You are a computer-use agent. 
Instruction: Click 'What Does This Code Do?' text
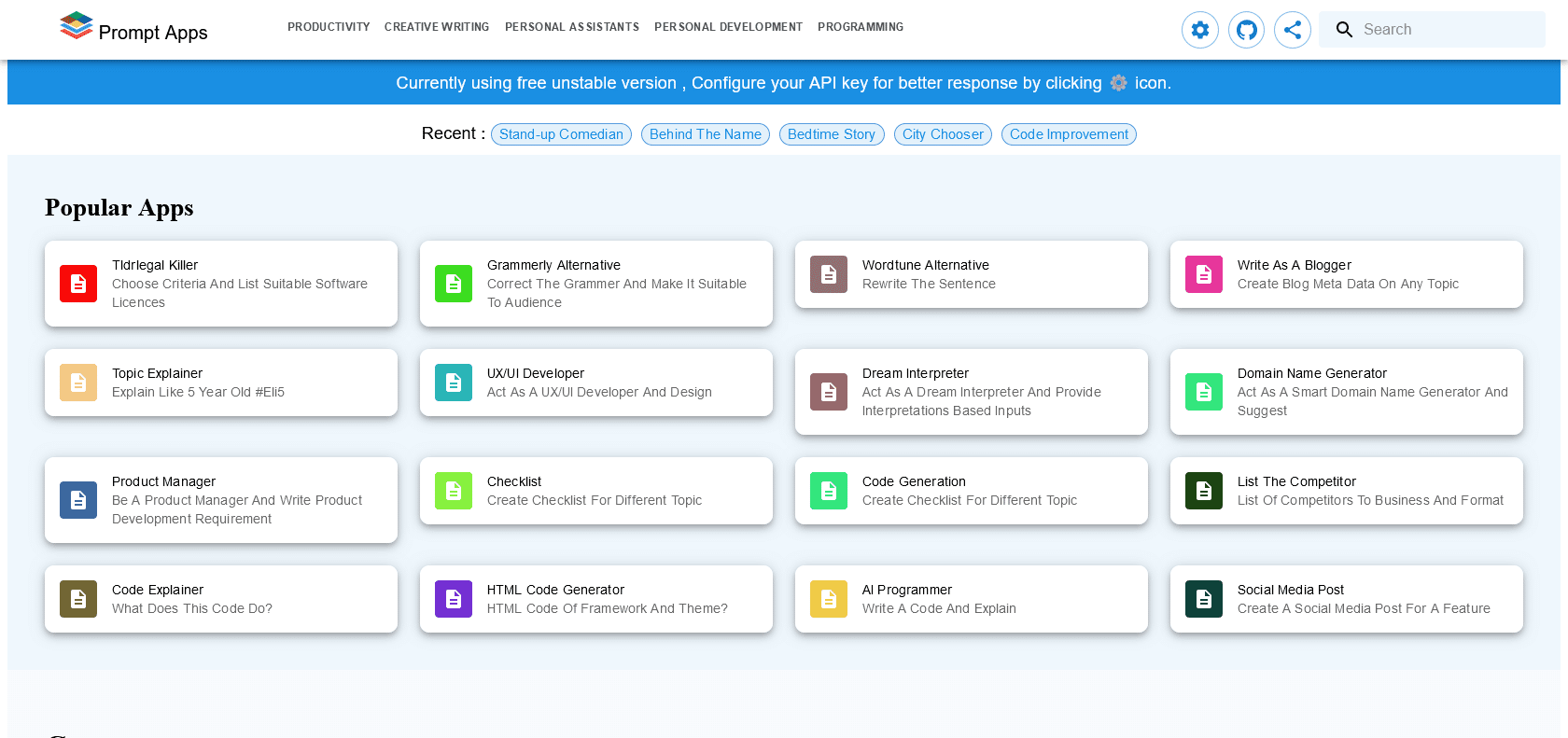click(192, 608)
